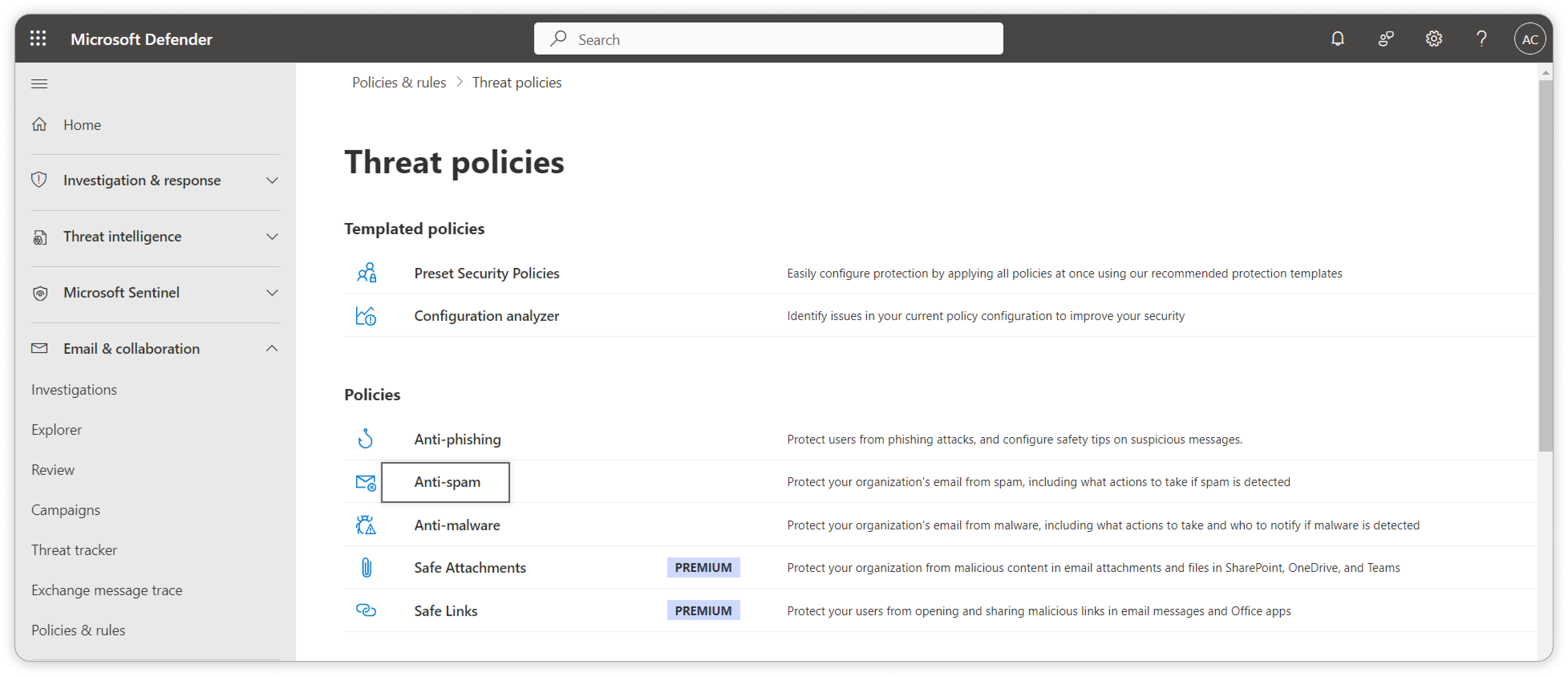This screenshot has width=1568, height=677.
Task: Click Anti-spam description text
Action: coord(1038,482)
